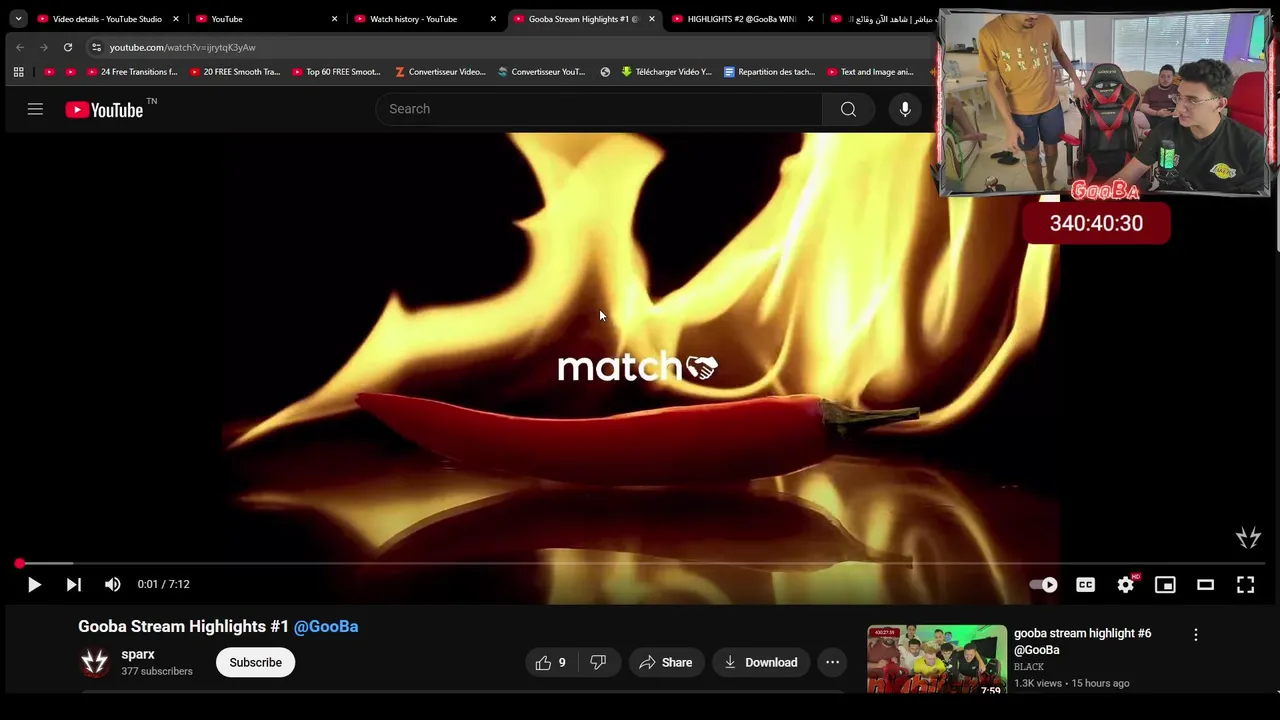Screen dimensions: 1280x720
Task: Subscribe to sparx channel
Action: point(256,662)
